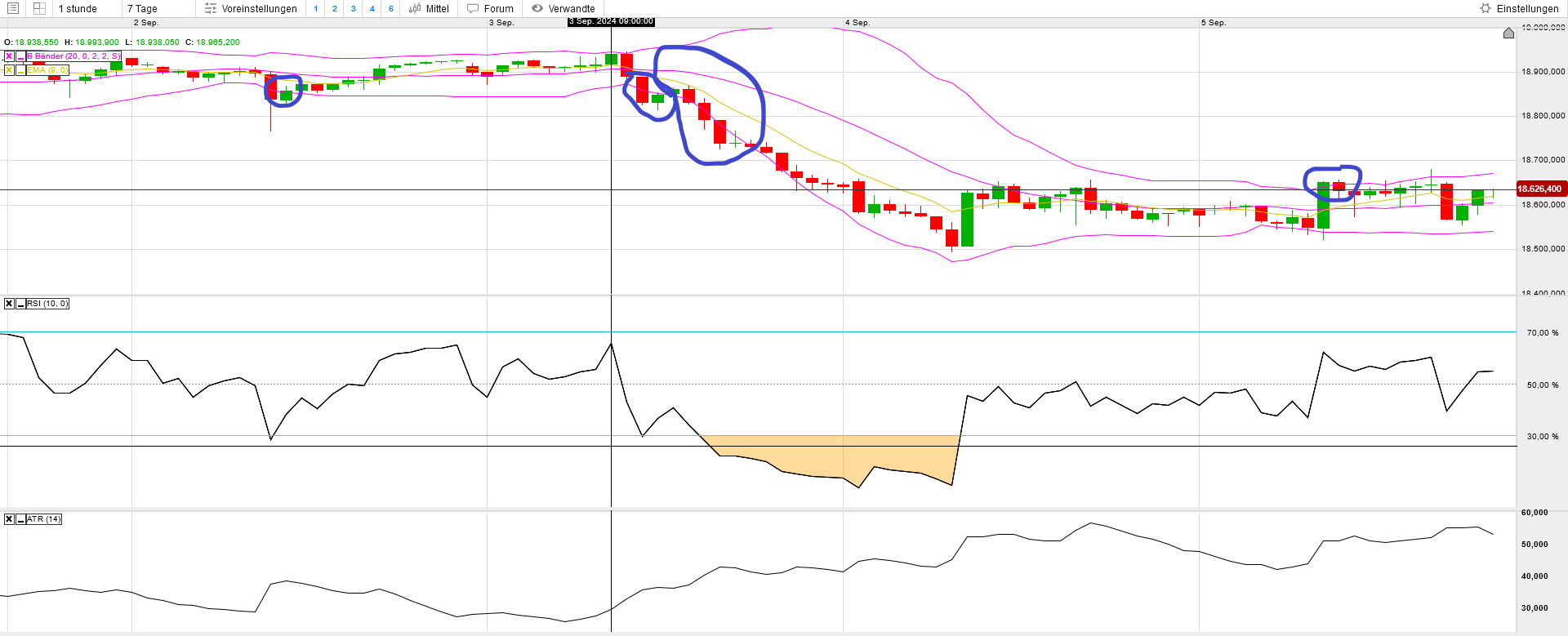
Task: Remove the B Bänder indicator
Action: 9,56
